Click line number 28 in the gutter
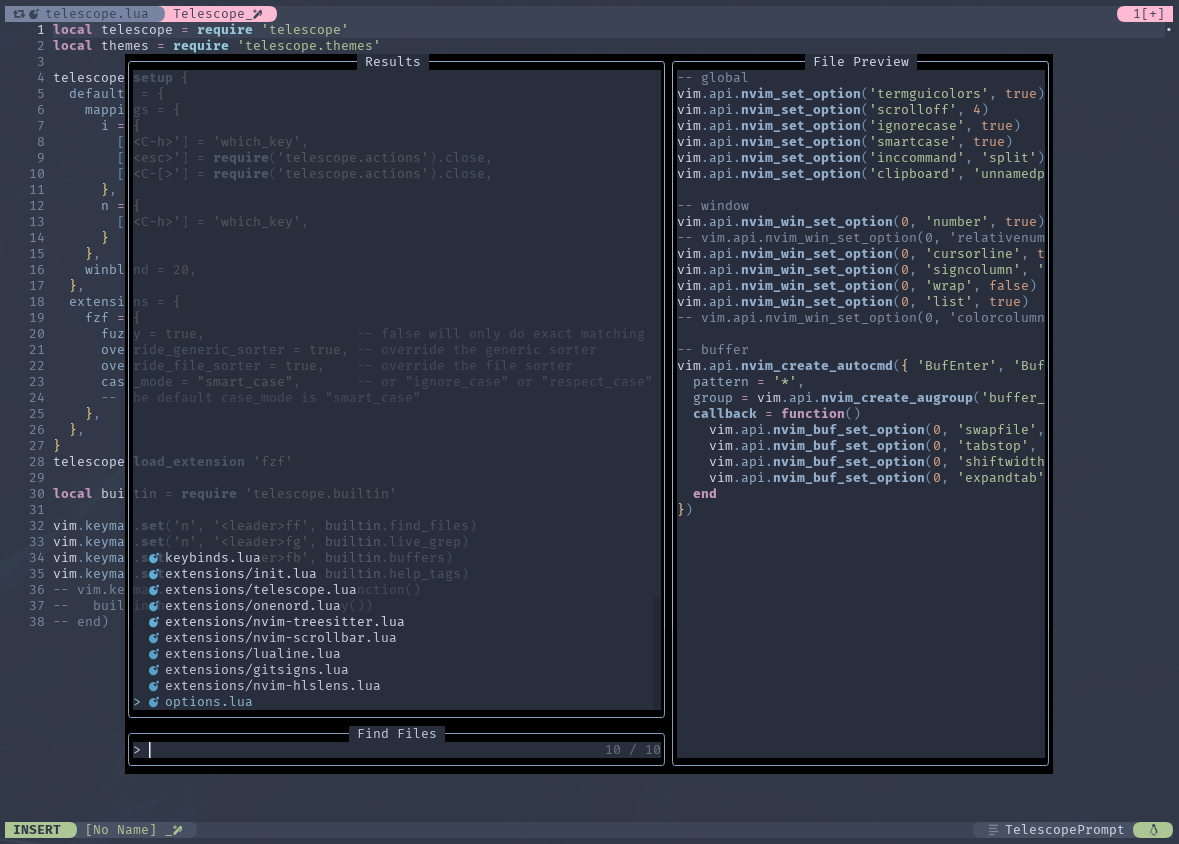Image resolution: width=1179 pixels, height=844 pixels. 36,461
